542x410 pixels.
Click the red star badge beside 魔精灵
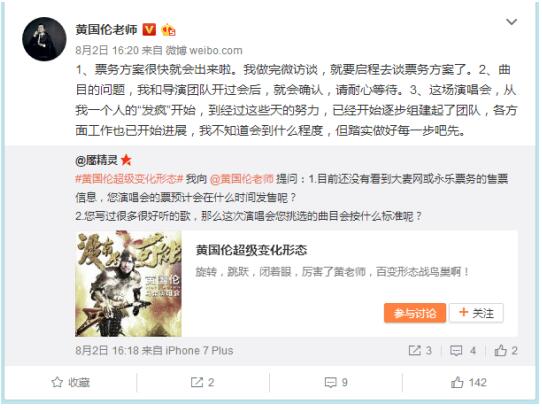127,160
